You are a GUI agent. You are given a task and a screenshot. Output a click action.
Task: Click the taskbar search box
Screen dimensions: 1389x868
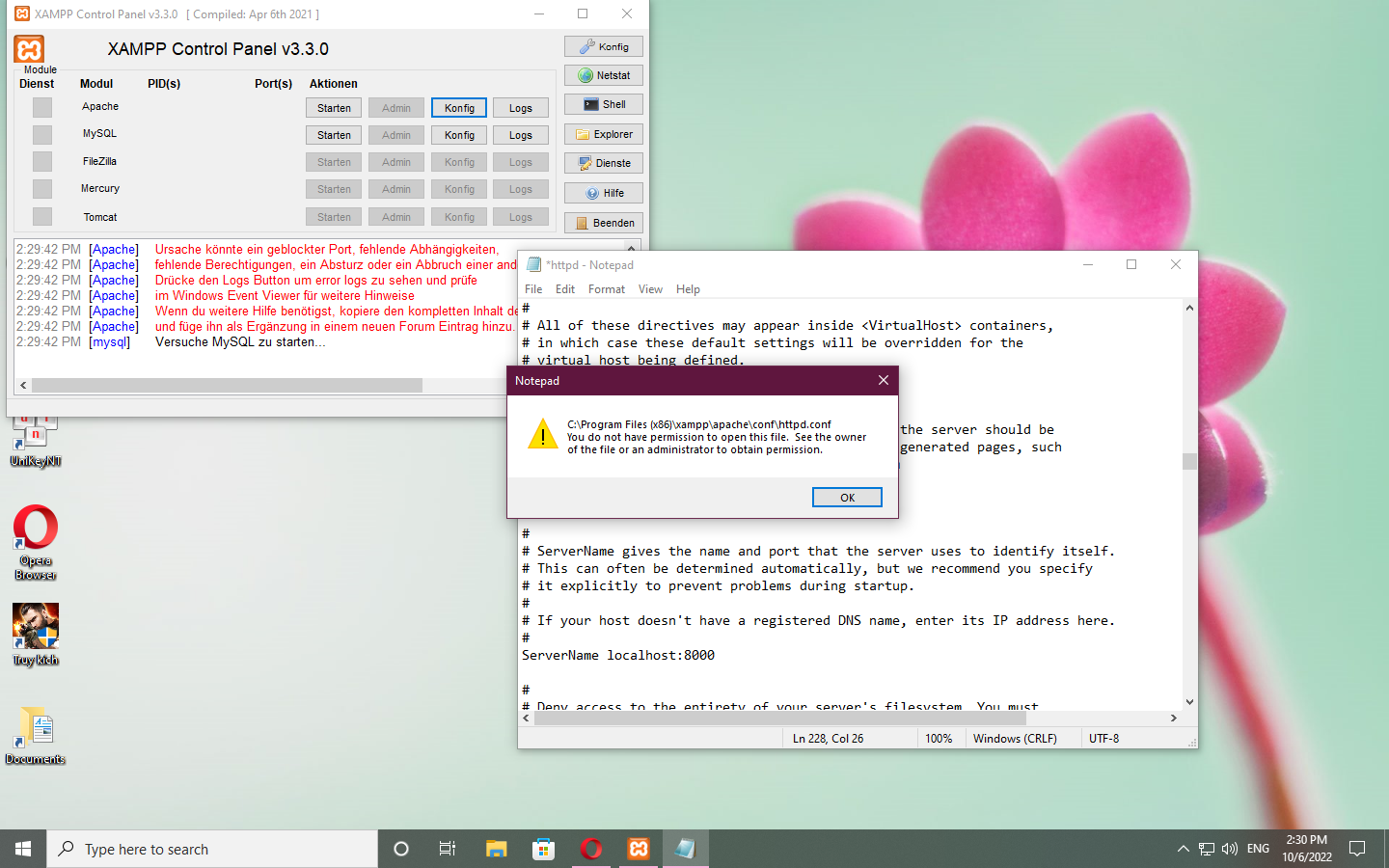(x=212, y=849)
